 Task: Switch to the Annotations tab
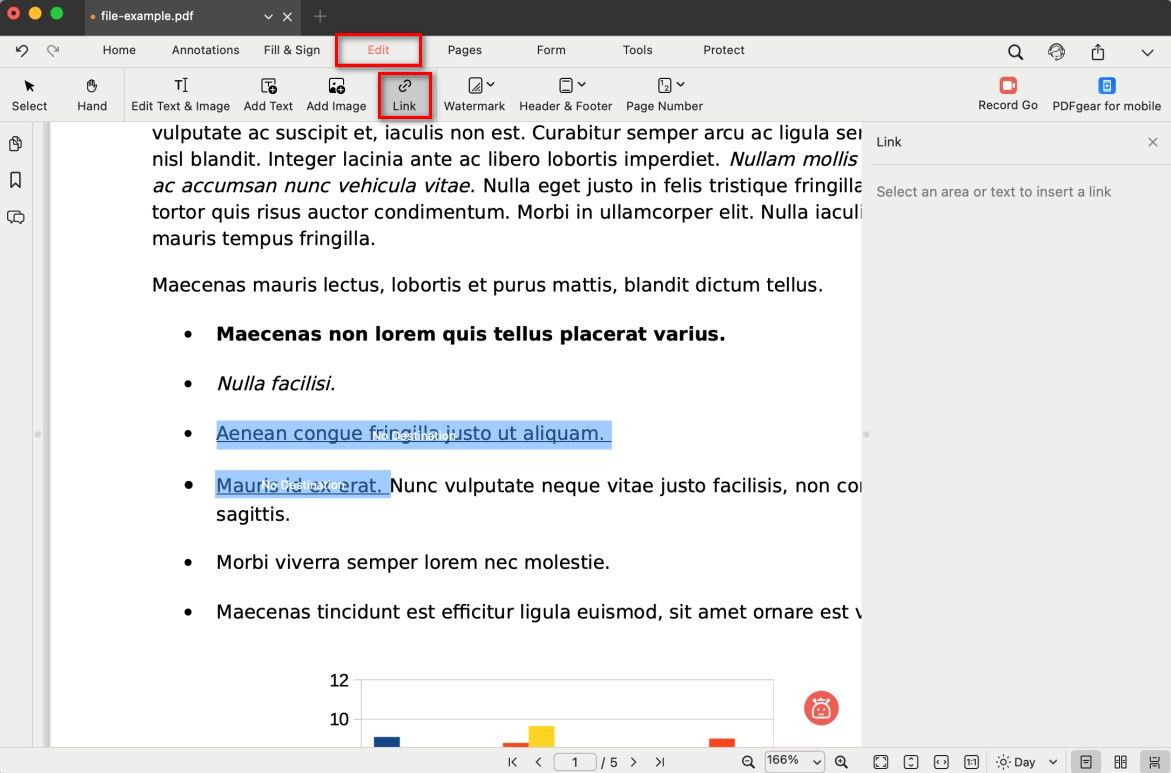[x=205, y=50]
